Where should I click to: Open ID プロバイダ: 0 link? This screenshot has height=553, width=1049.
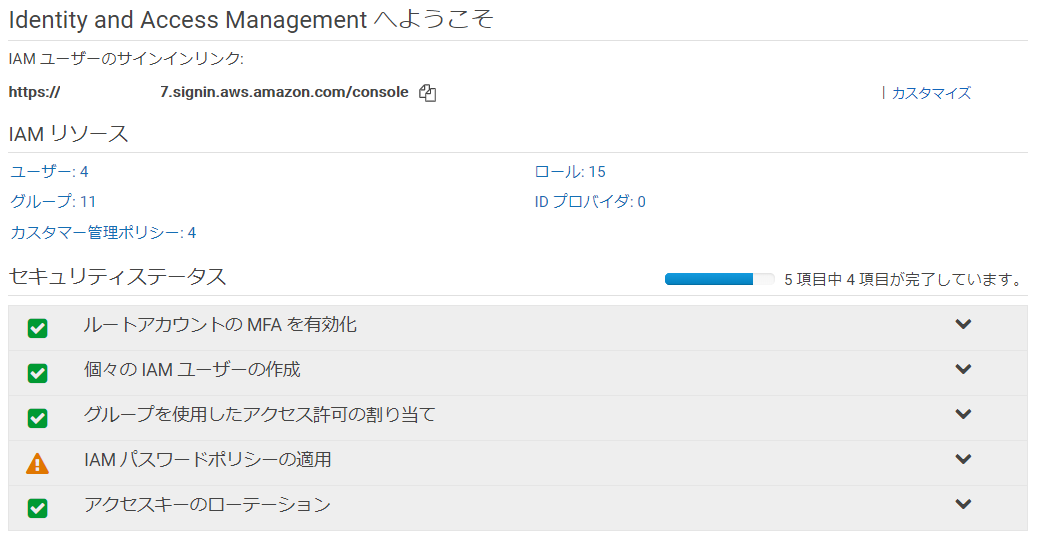tap(590, 201)
